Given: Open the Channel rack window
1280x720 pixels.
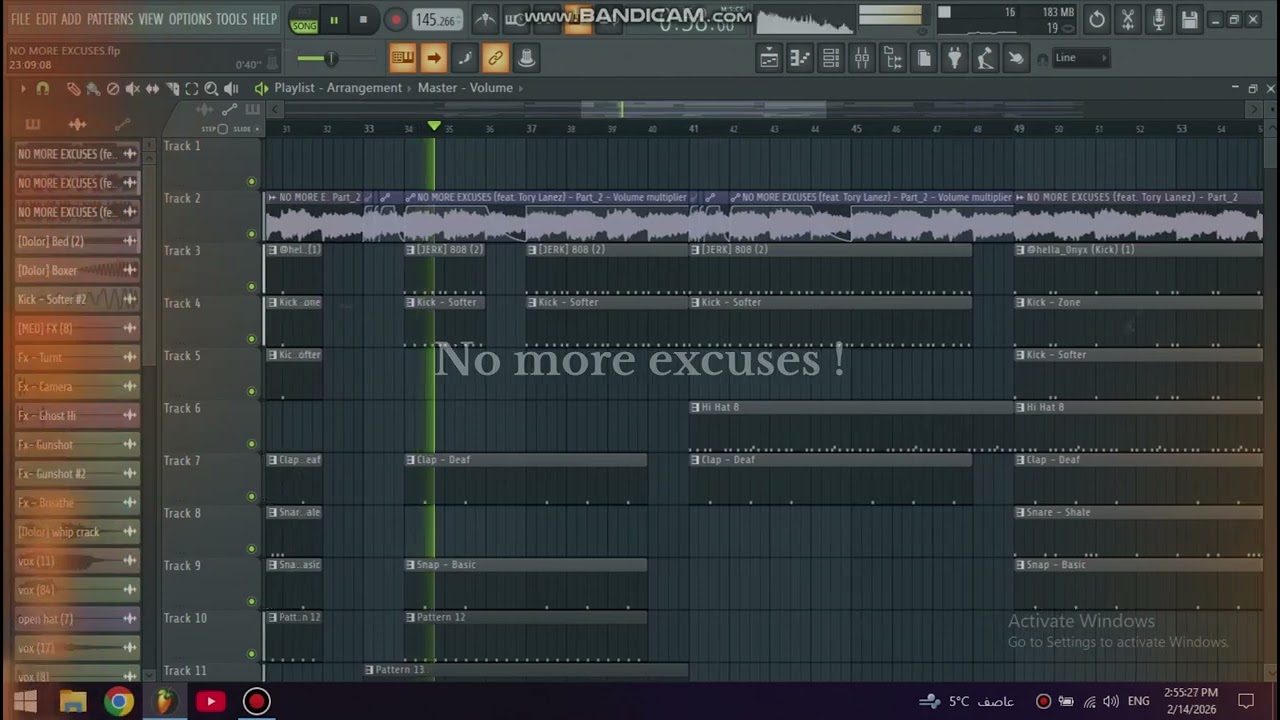Looking at the screenshot, I should (x=830, y=58).
